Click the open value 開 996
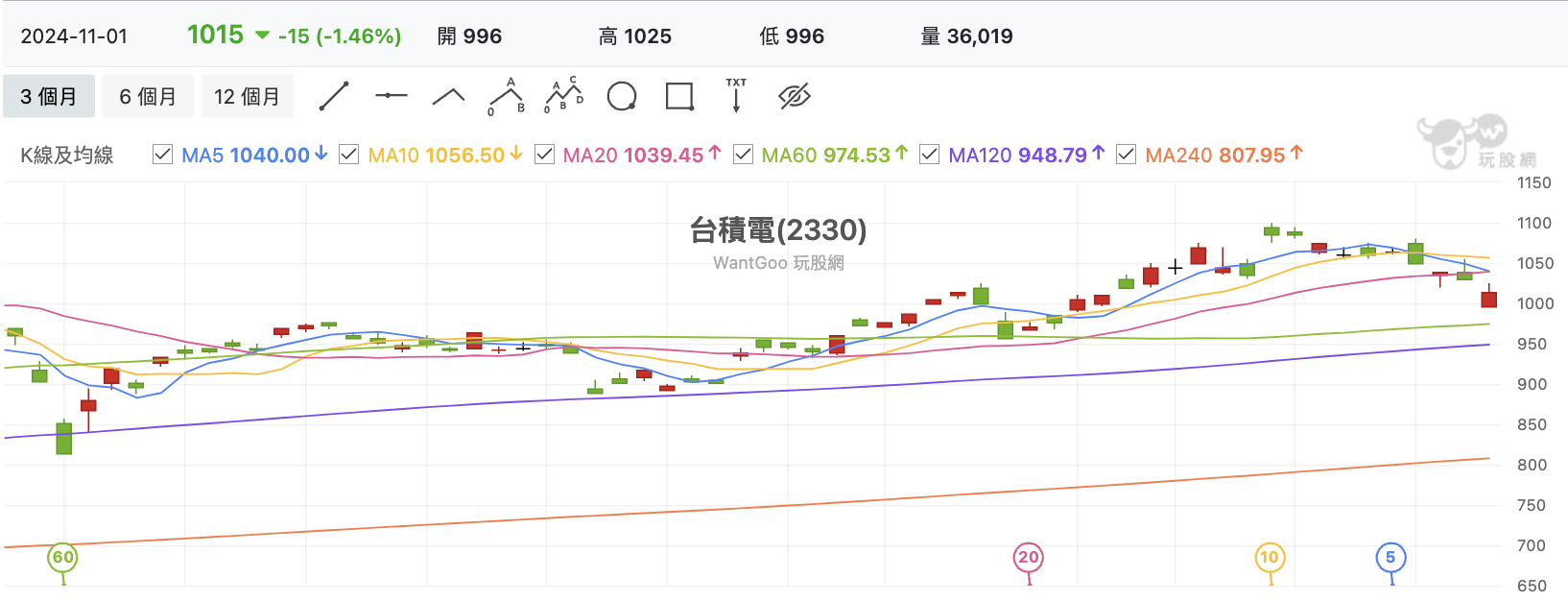The image size is (1568, 601). [x=469, y=36]
